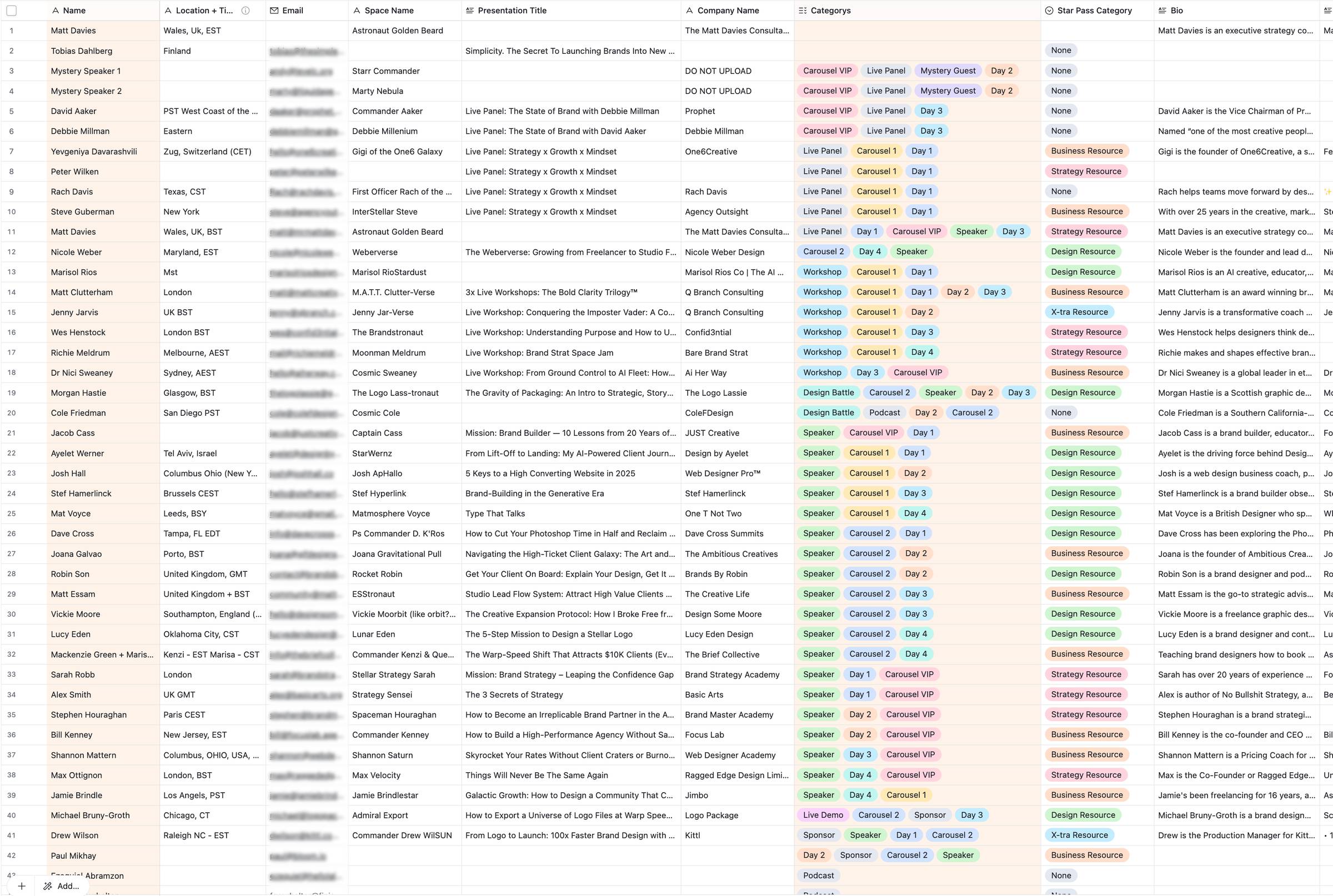
Task: Click Things Will Never Be The Same Again cell
Action: click(571, 775)
